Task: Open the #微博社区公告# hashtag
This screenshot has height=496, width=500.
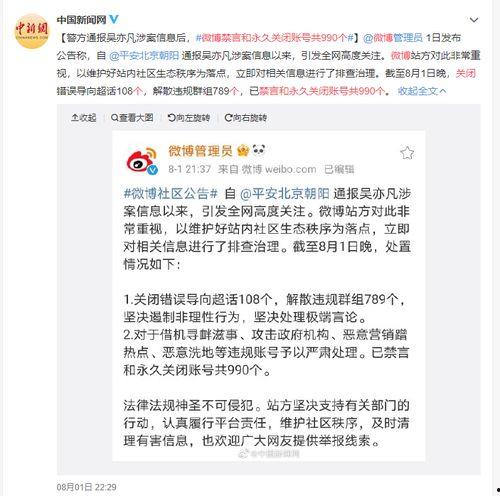Action: [171, 193]
